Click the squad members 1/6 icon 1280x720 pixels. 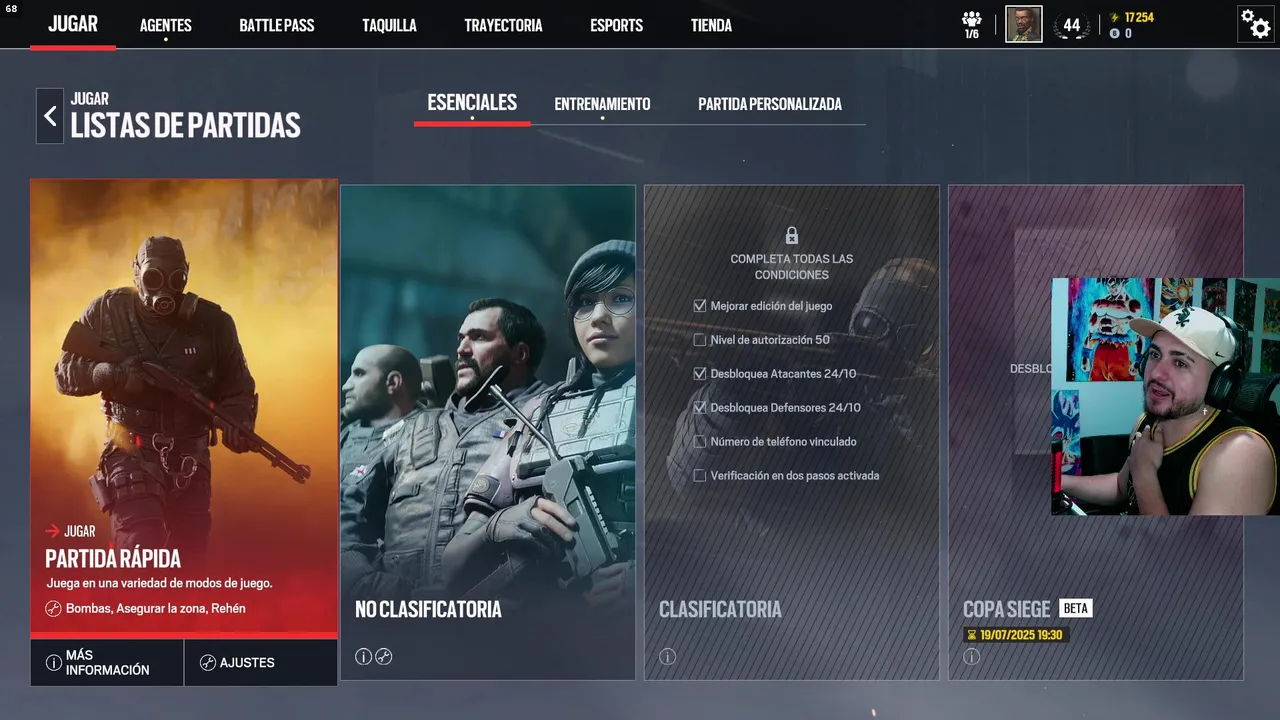tap(972, 24)
